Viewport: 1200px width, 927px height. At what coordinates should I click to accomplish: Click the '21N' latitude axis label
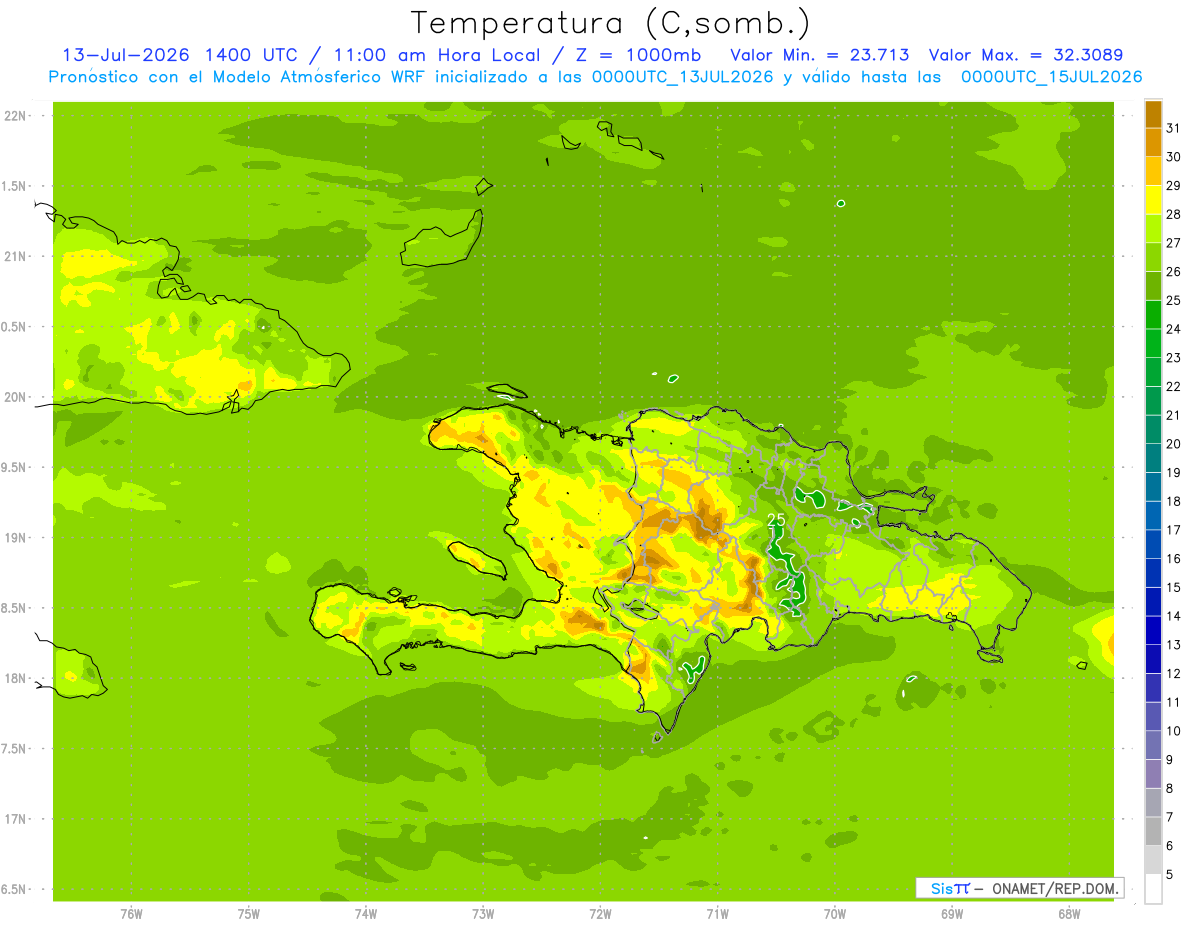coord(15,256)
